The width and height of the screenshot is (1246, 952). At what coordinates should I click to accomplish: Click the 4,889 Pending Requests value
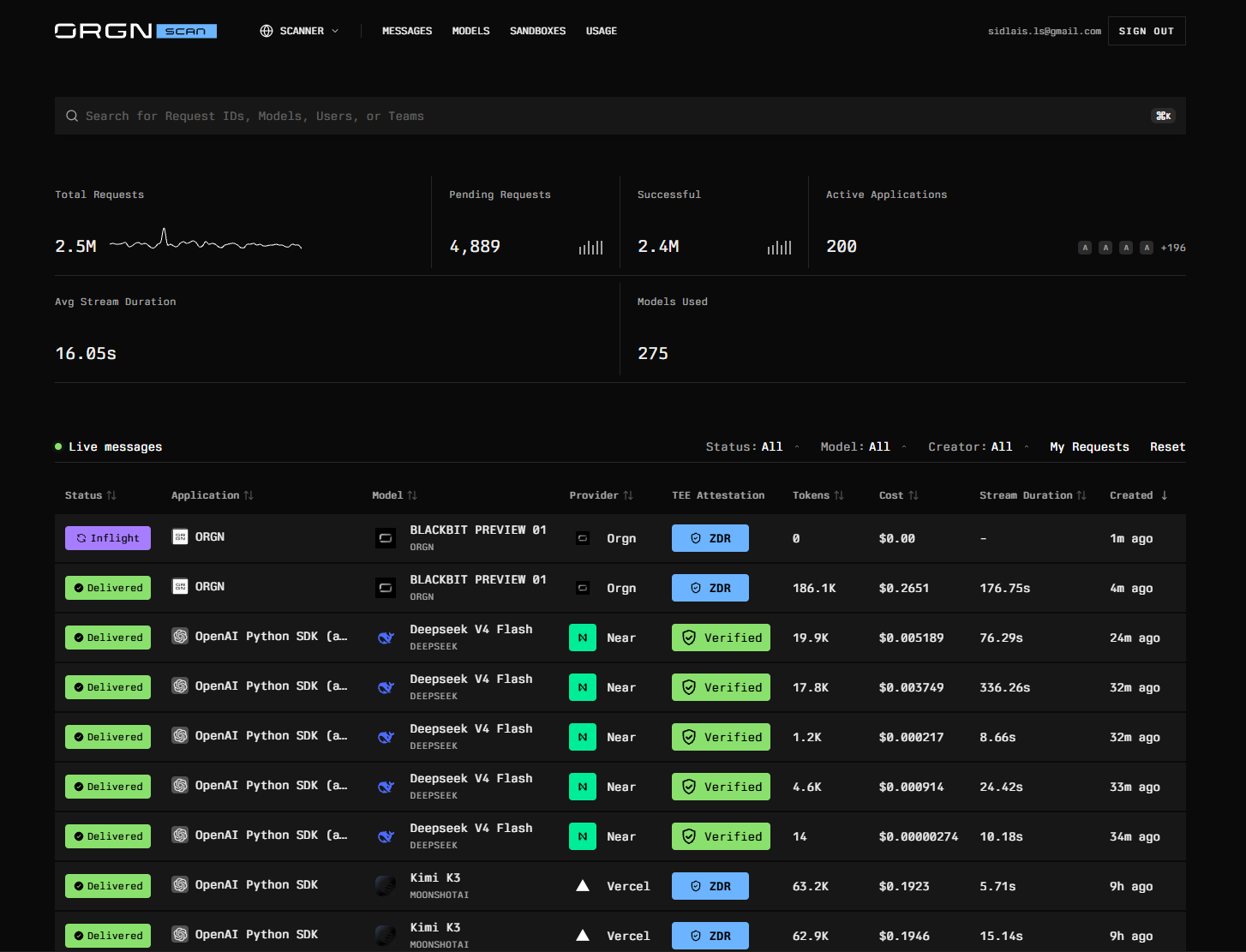[x=475, y=247]
